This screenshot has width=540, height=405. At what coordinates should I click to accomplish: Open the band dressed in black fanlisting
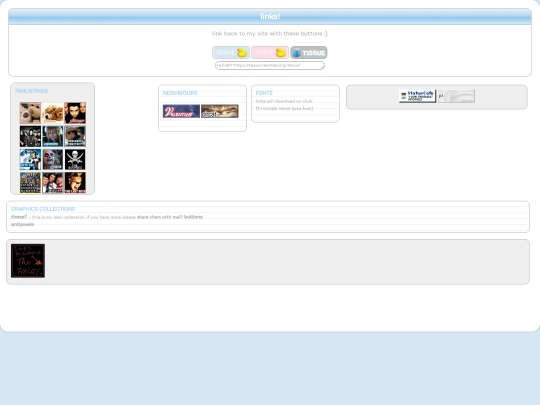[x=30, y=136]
